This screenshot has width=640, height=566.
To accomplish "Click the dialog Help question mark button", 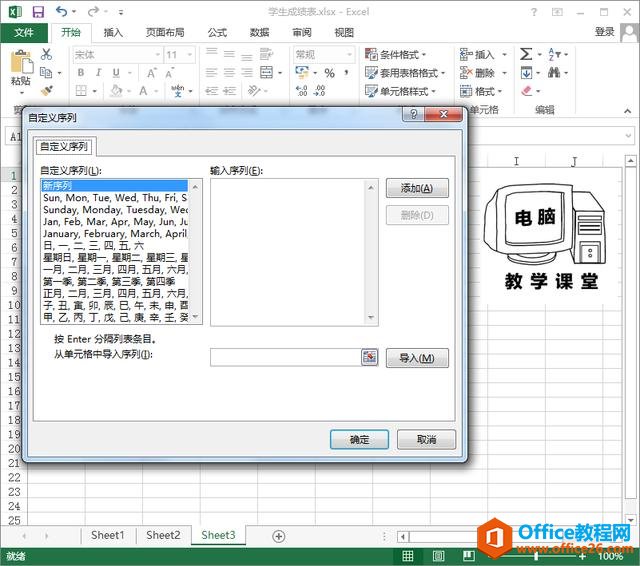I will pyautogui.click(x=413, y=114).
